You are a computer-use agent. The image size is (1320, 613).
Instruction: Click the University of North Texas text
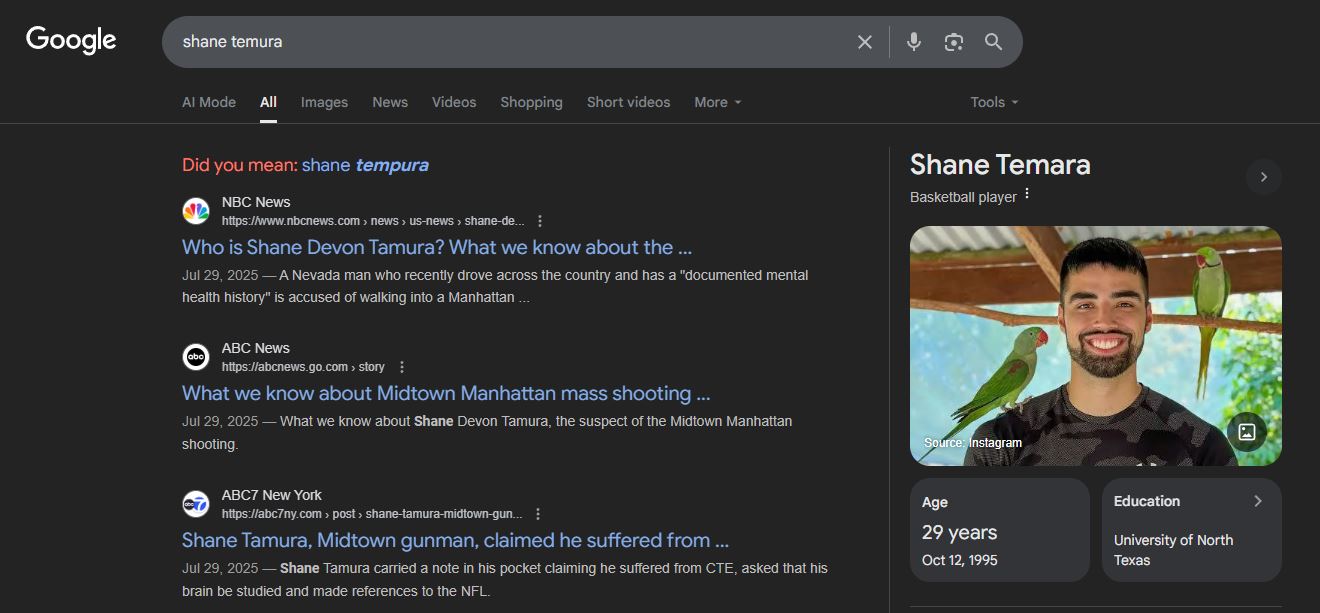tap(1173, 550)
